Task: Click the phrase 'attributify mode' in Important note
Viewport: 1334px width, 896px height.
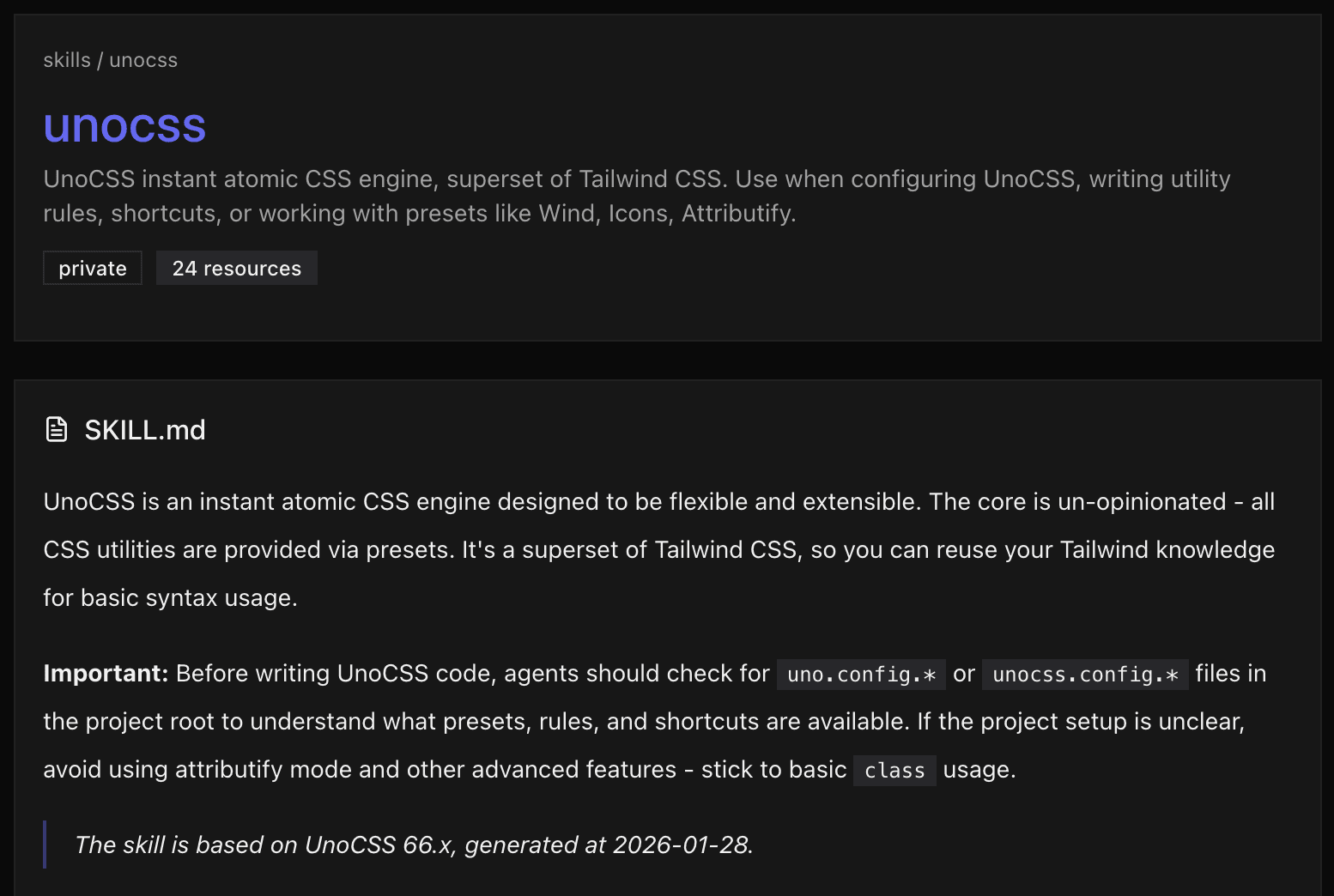Action: pos(264,770)
